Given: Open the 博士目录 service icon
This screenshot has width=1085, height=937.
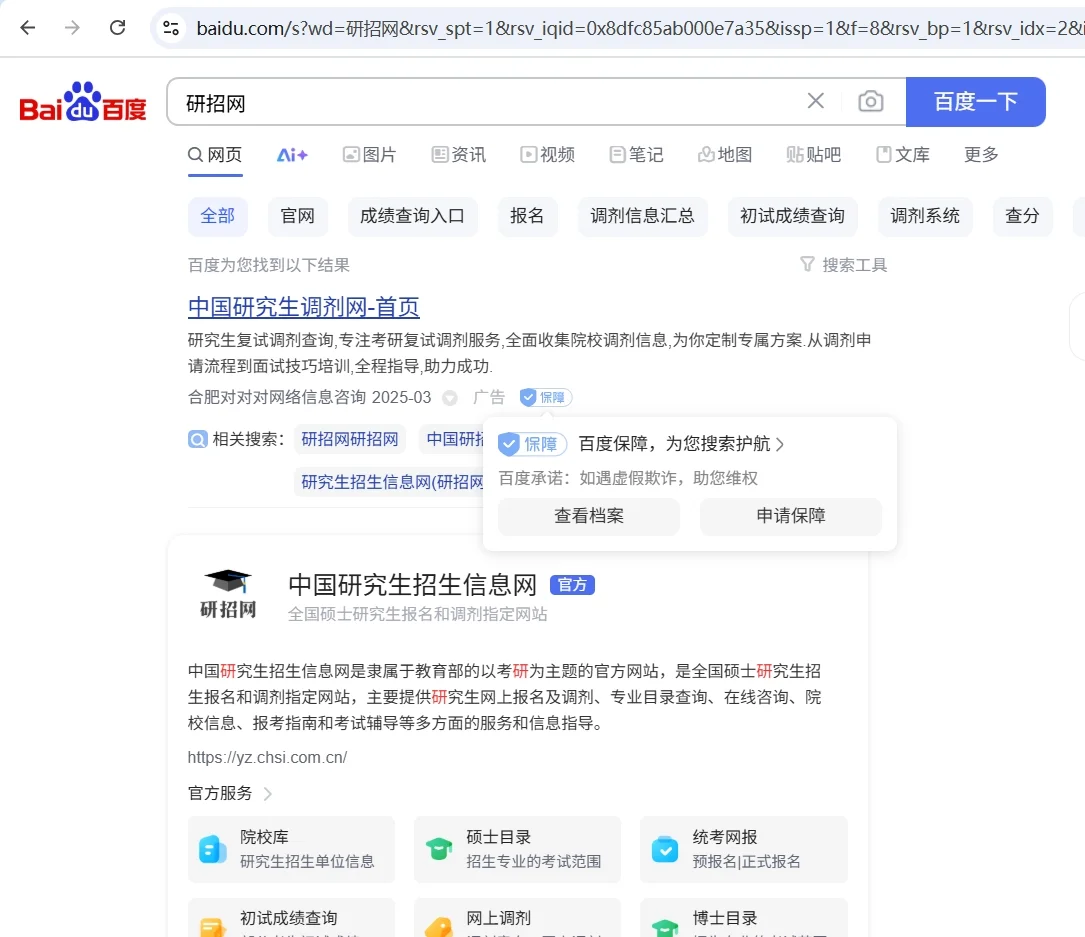Looking at the screenshot, I should coord(664,927).
